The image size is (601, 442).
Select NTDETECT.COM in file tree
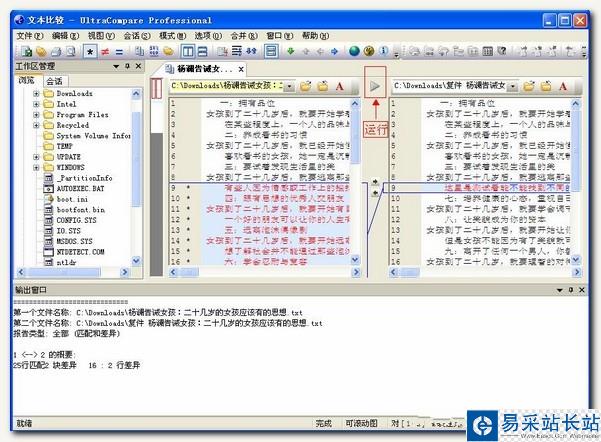(80, 252)
